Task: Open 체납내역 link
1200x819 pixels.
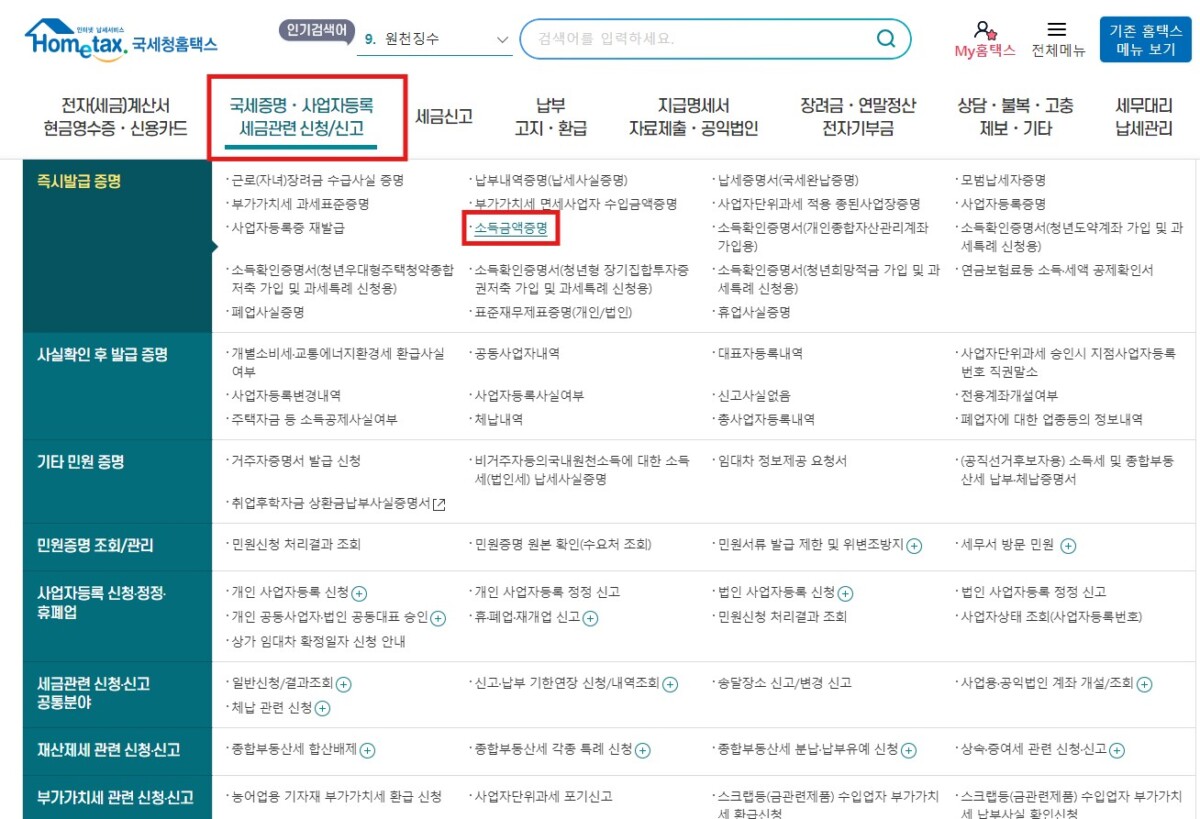Action: [x=499, y=420]
